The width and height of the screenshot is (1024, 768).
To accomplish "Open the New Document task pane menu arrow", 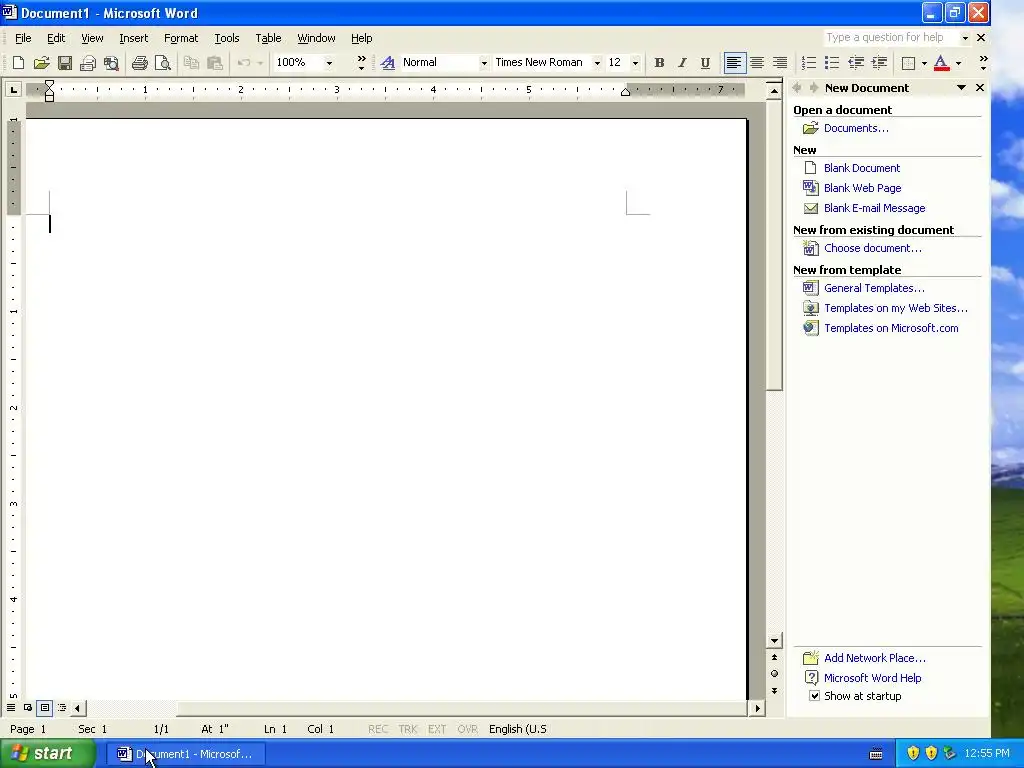I will 961,88.
